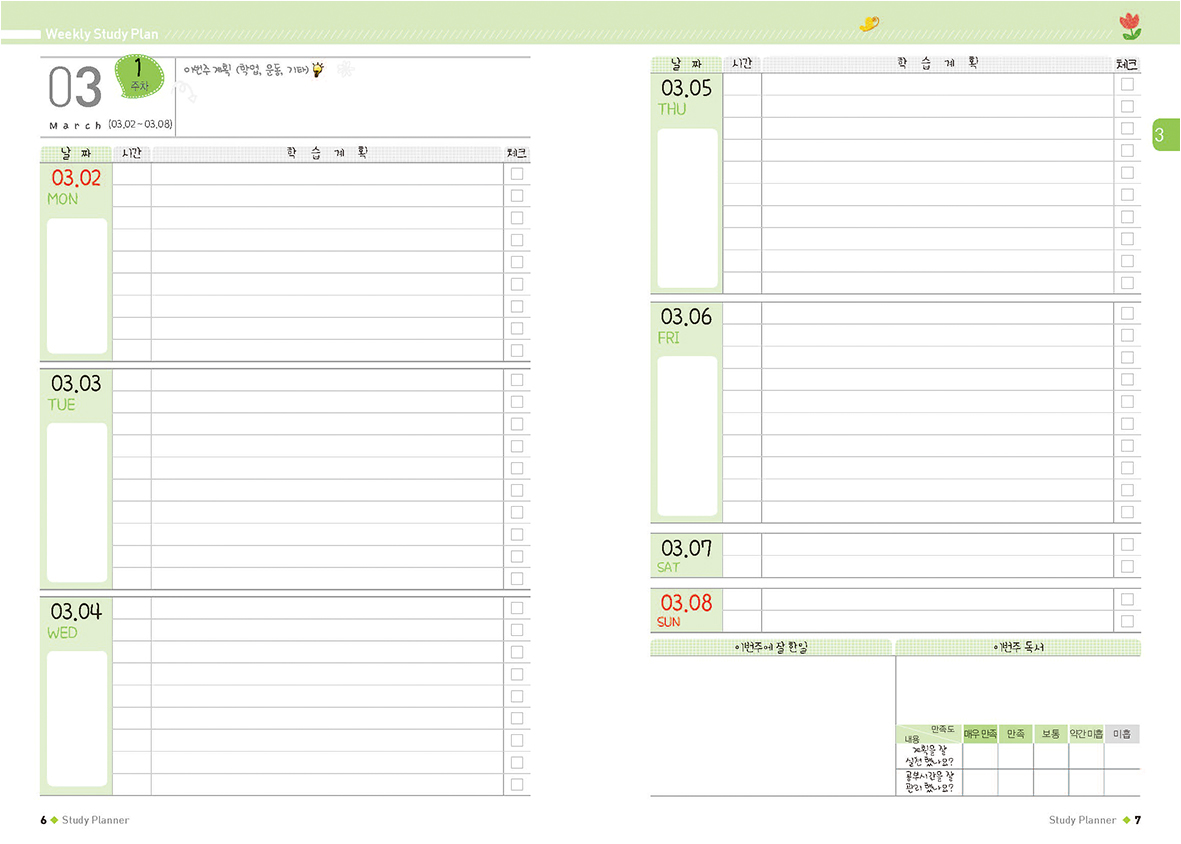Tick the first checkbox for 03.05 THU
The width and height of the screenshot is (1181, 844).
[x=1127, y=84]
